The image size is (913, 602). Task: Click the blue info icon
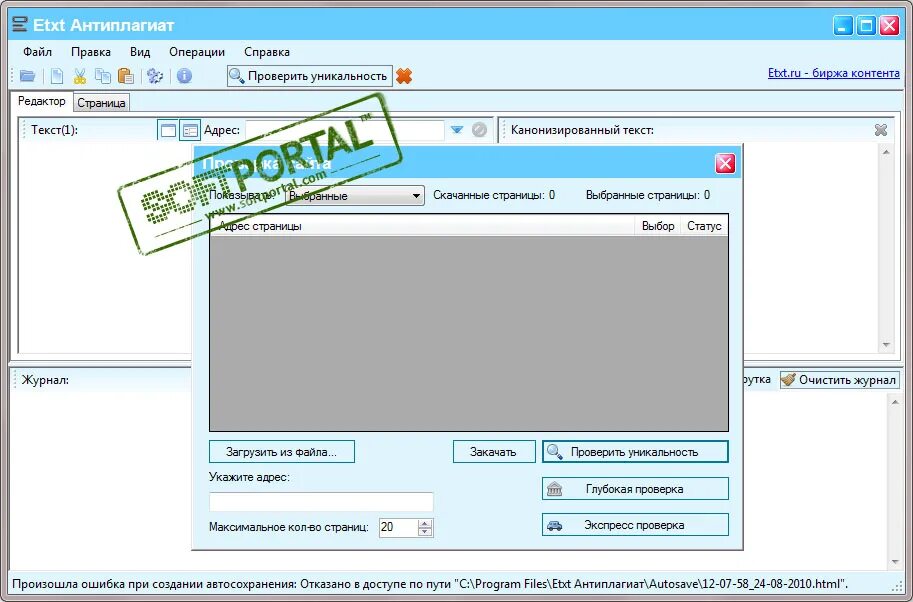185,76
